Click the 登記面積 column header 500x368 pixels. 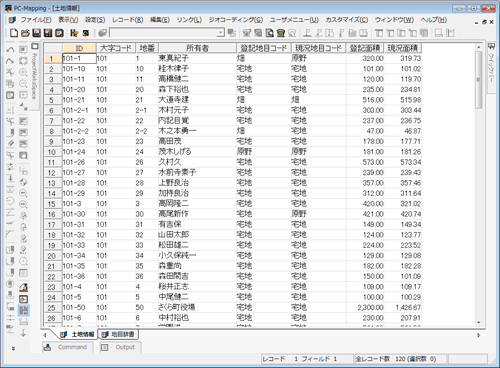[365, 48]
